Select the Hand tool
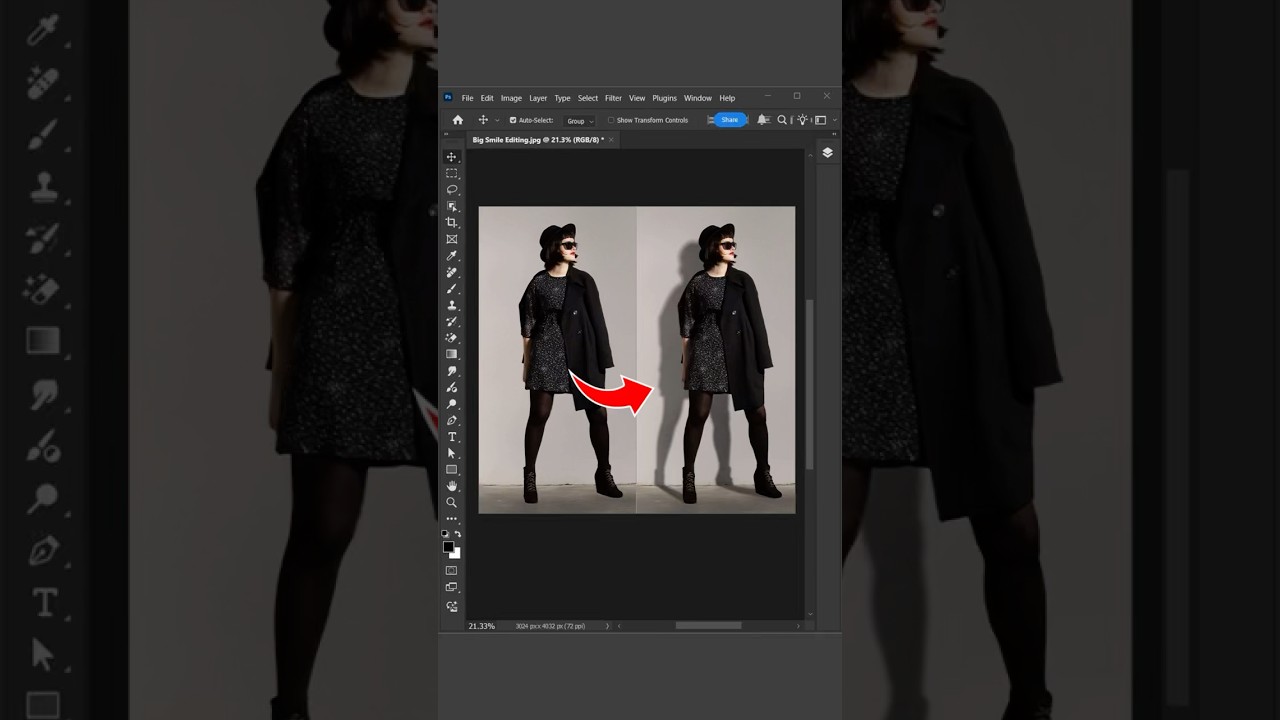The height and width of the screenshot is (720, 1280). 451,486
